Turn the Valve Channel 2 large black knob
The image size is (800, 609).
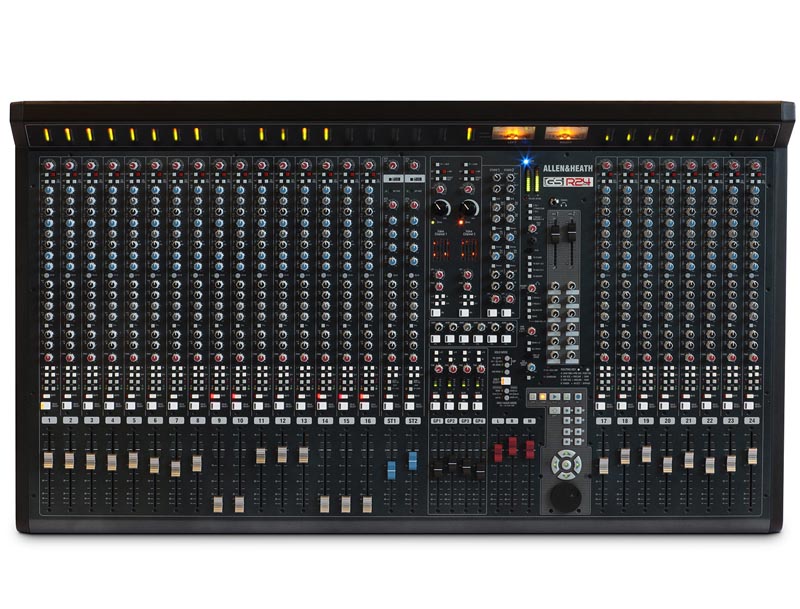[469, 208]
